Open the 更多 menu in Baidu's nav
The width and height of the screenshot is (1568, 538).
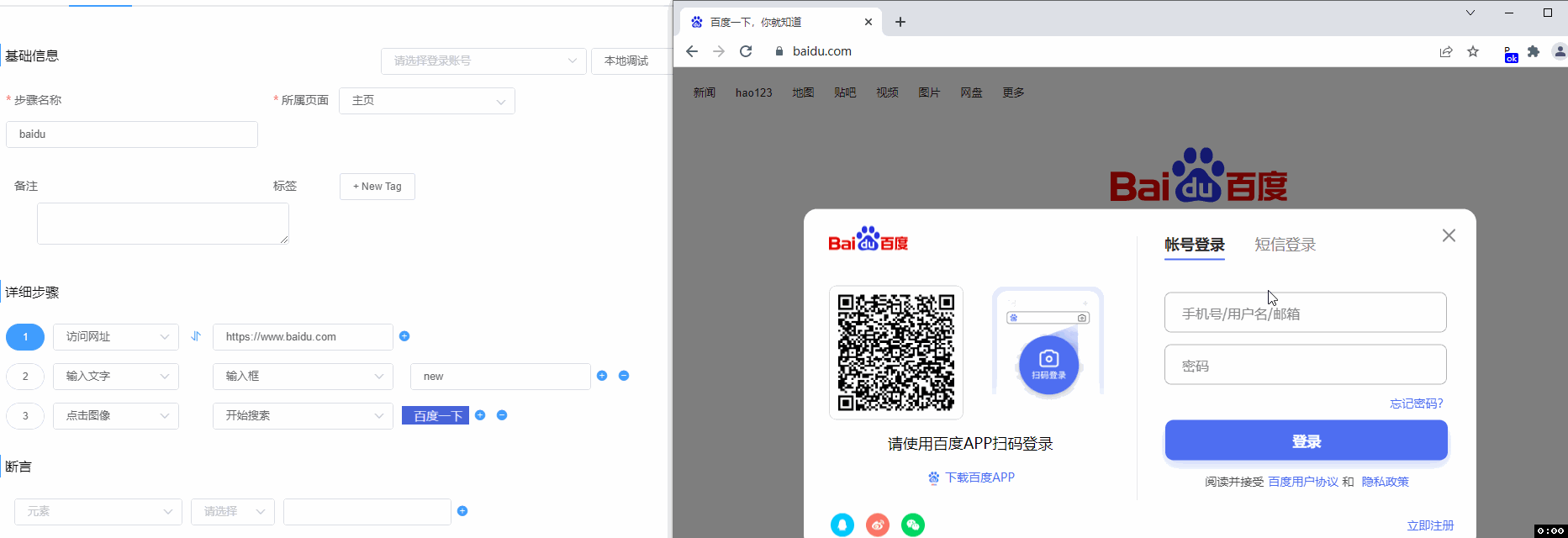[x=1013, y=92]
